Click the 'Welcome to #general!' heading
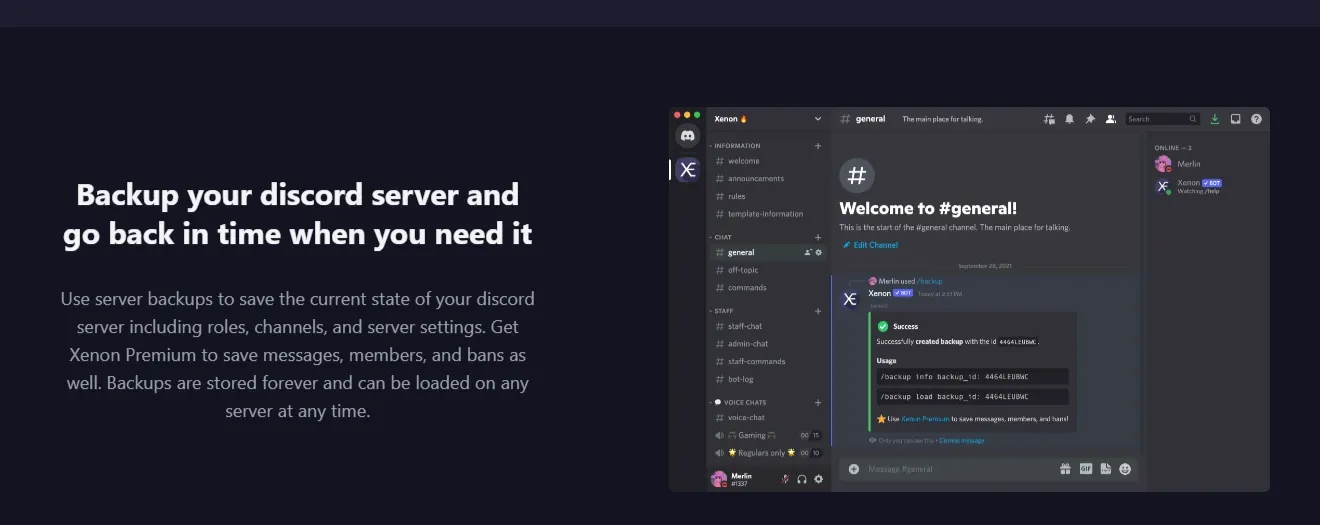The image size is (1320, 525). pyautogui.click(x=928, y=209)
